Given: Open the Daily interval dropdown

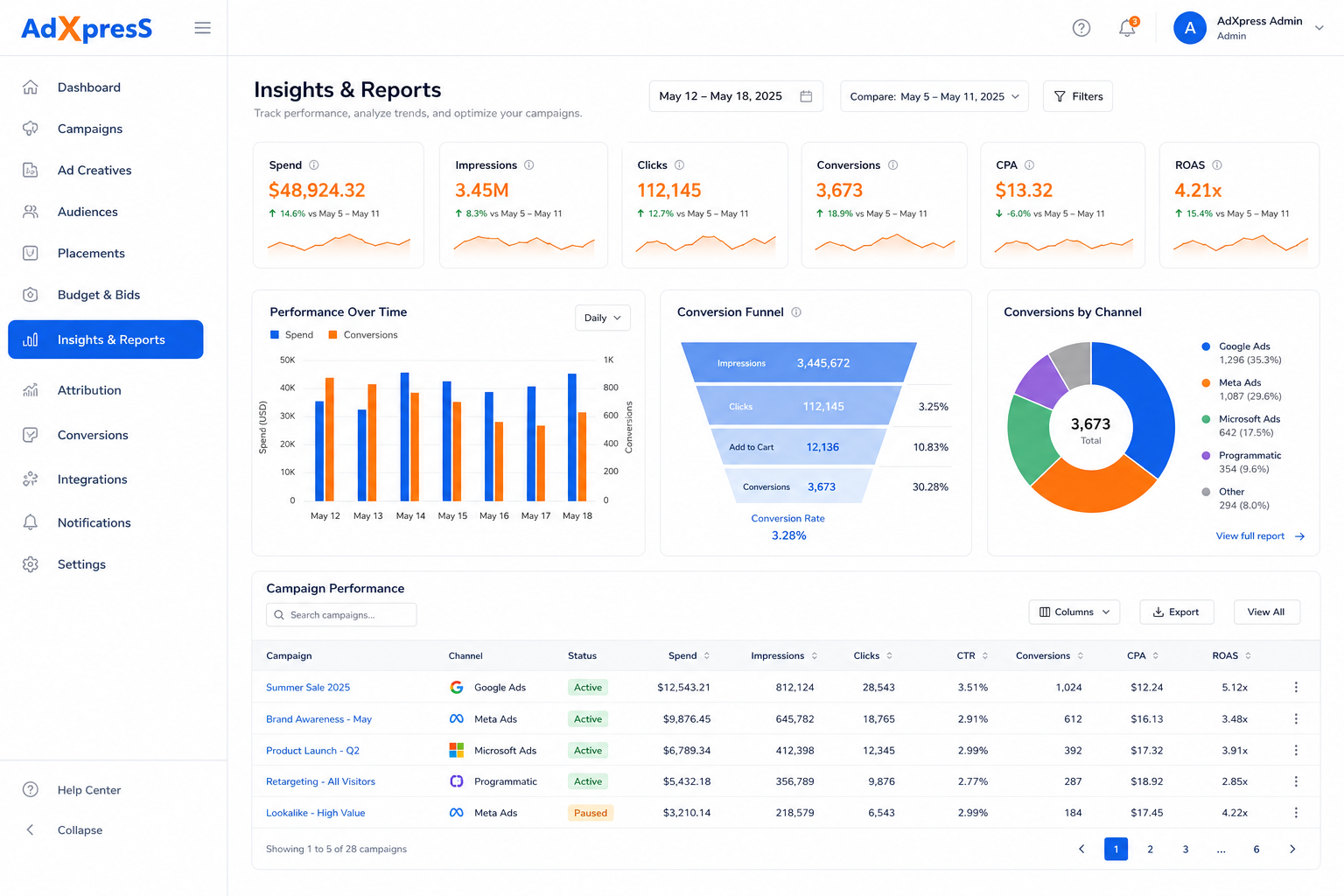Looking at the screenshot, I should tap(603, 318).
